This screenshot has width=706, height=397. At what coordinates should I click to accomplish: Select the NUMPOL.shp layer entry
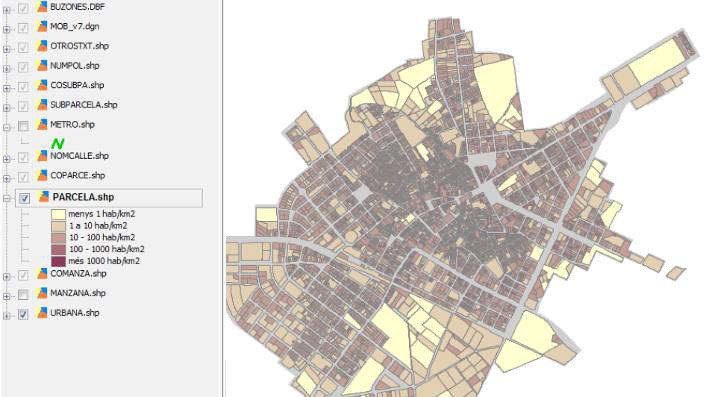pos(75,65)
